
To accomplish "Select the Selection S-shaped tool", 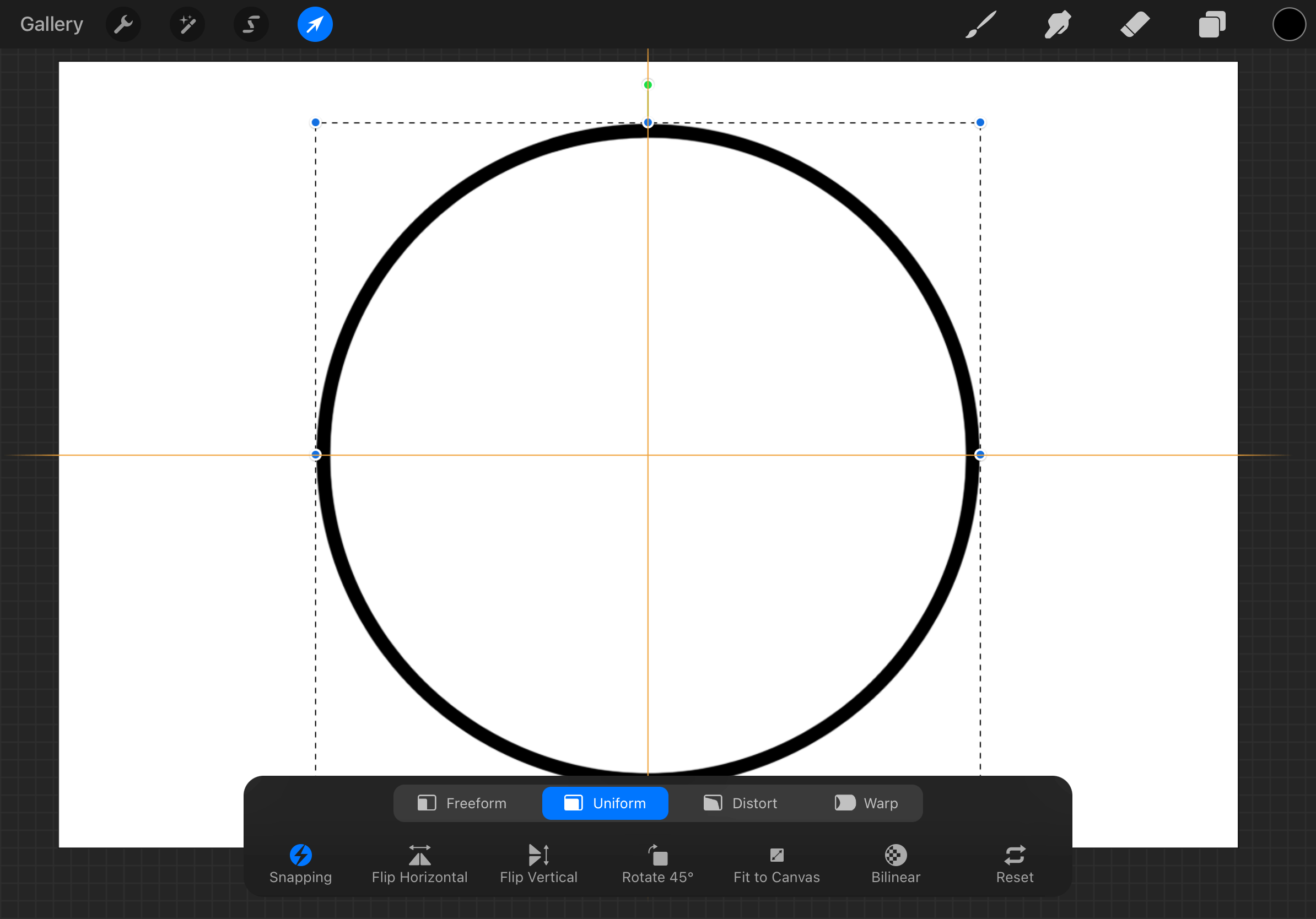I will (x=251, y=25).
